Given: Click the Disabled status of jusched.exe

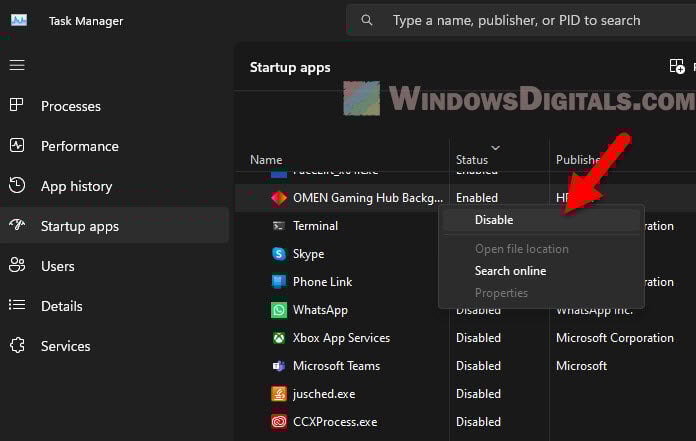Looking at the screenshot, I should (478, 394).
